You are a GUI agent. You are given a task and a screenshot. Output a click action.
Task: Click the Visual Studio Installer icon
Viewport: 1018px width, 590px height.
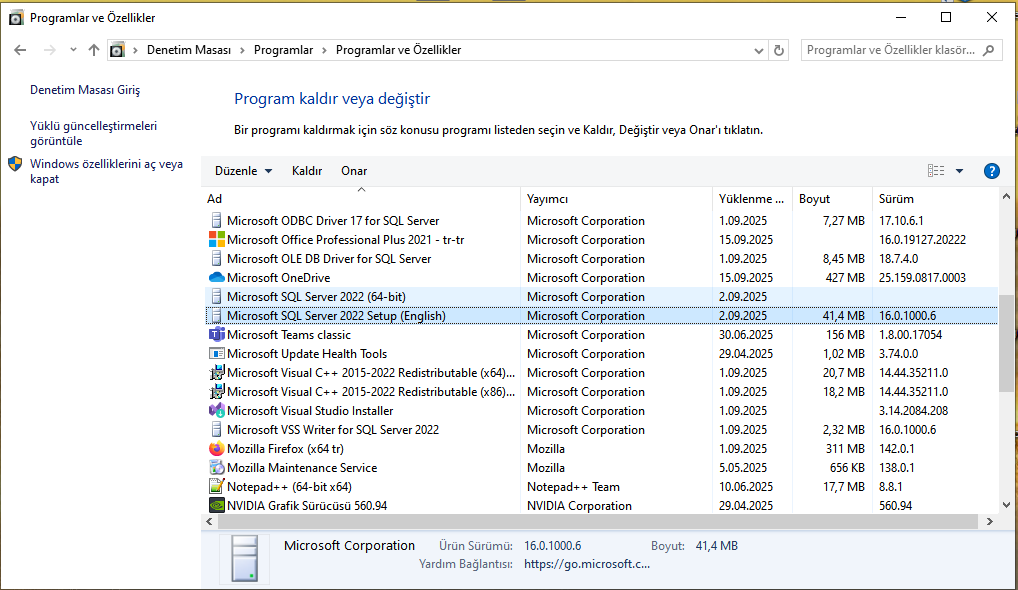coord(217,411)
